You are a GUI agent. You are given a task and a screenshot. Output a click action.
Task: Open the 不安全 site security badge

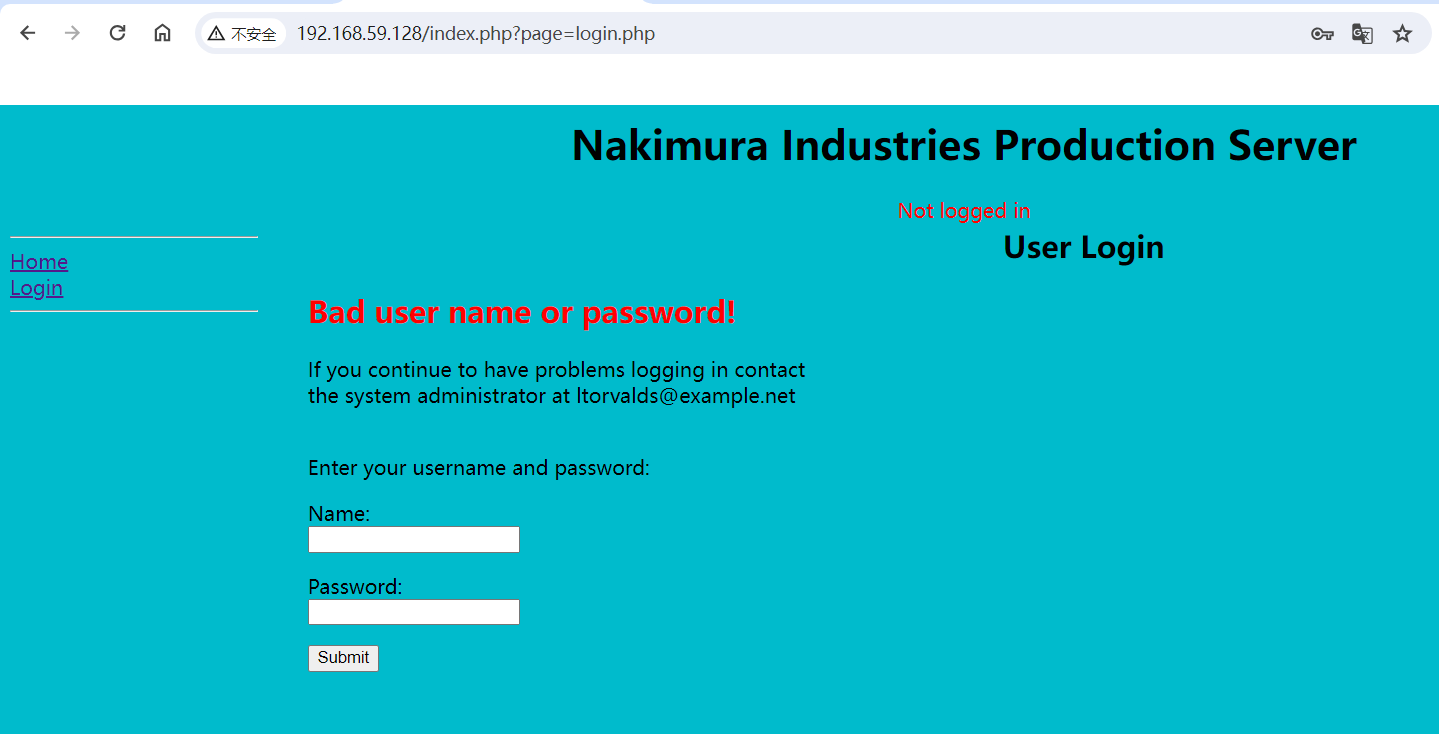point(242,33)
